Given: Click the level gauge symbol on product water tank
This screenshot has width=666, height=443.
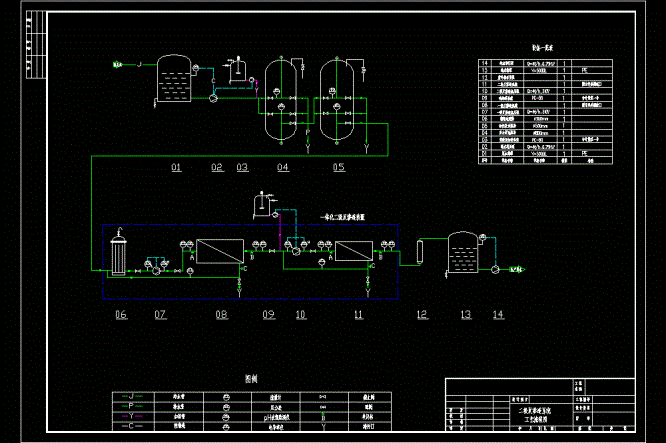Looking at the screenshot, I should click(483, 237).
